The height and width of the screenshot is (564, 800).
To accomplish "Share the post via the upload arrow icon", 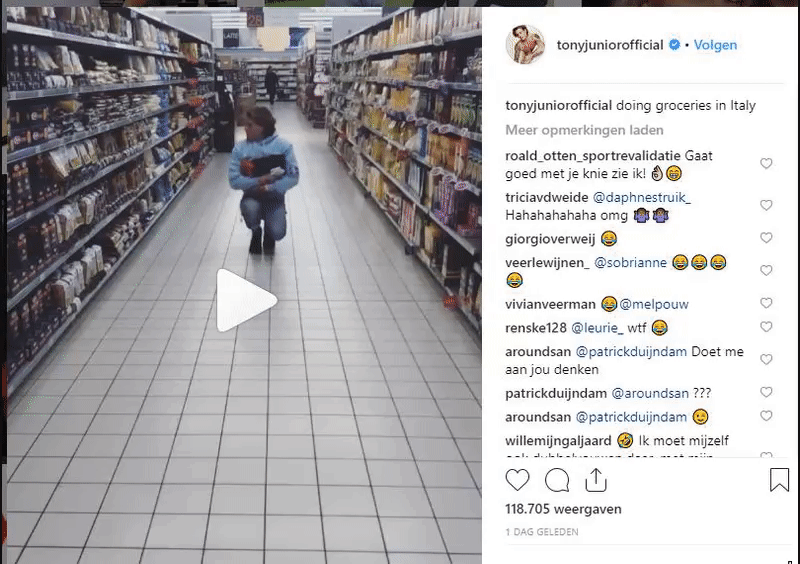I will [x=596, y=480].
